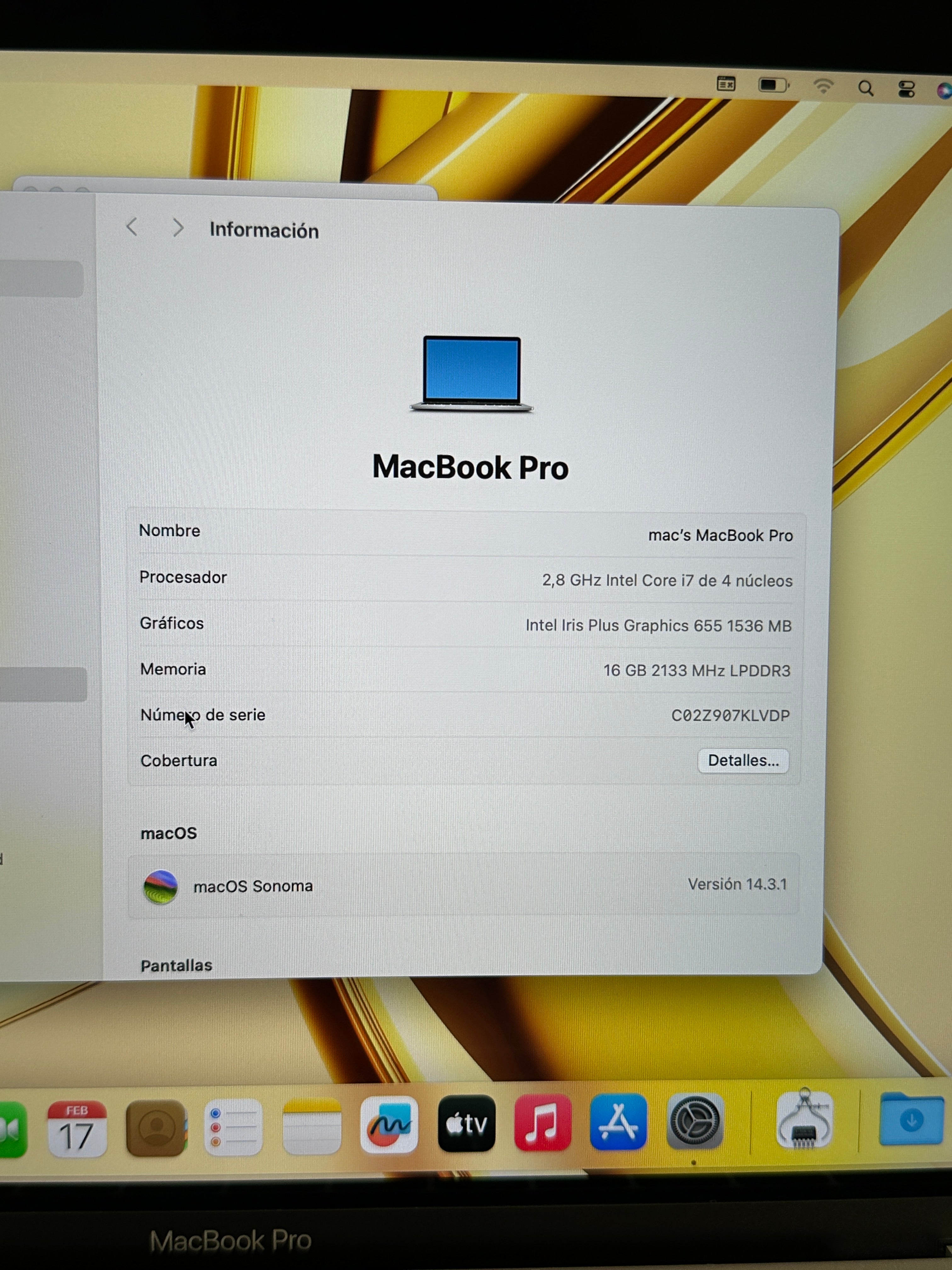Screen dimensions: 952x1270
Task: Click the Información window title
Action: click(x=264, y=230)
